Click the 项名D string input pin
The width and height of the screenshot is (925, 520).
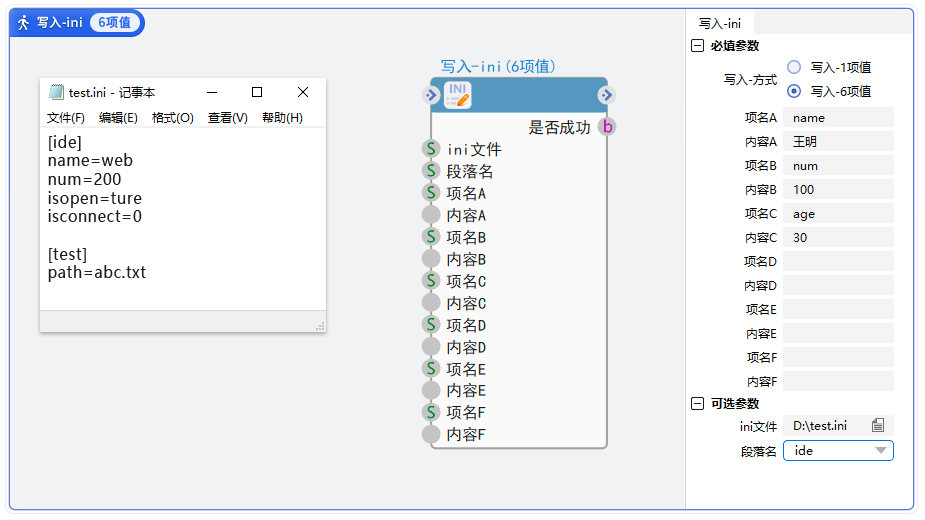pos(431,325)
